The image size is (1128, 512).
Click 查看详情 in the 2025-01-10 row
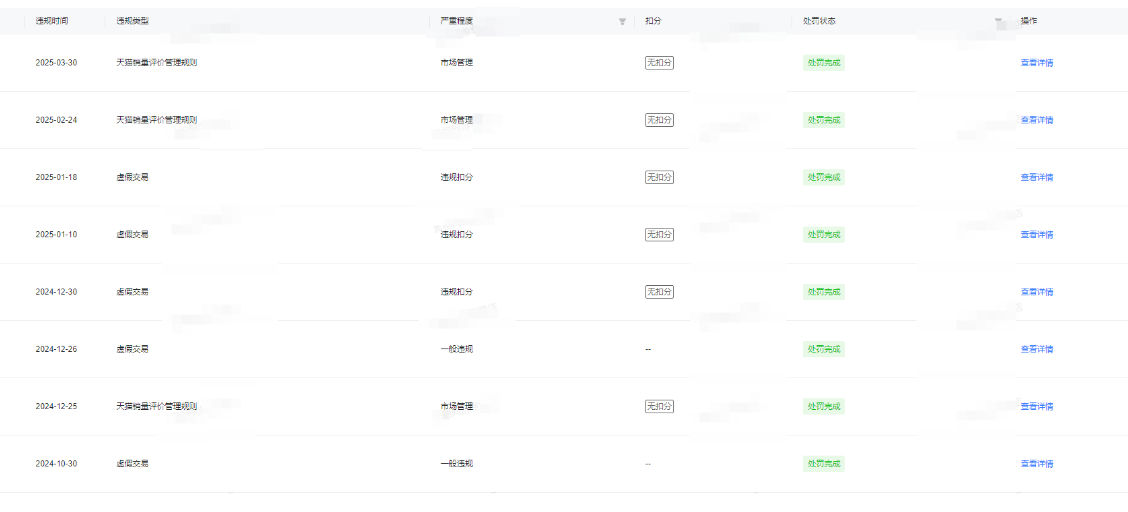1036,235
